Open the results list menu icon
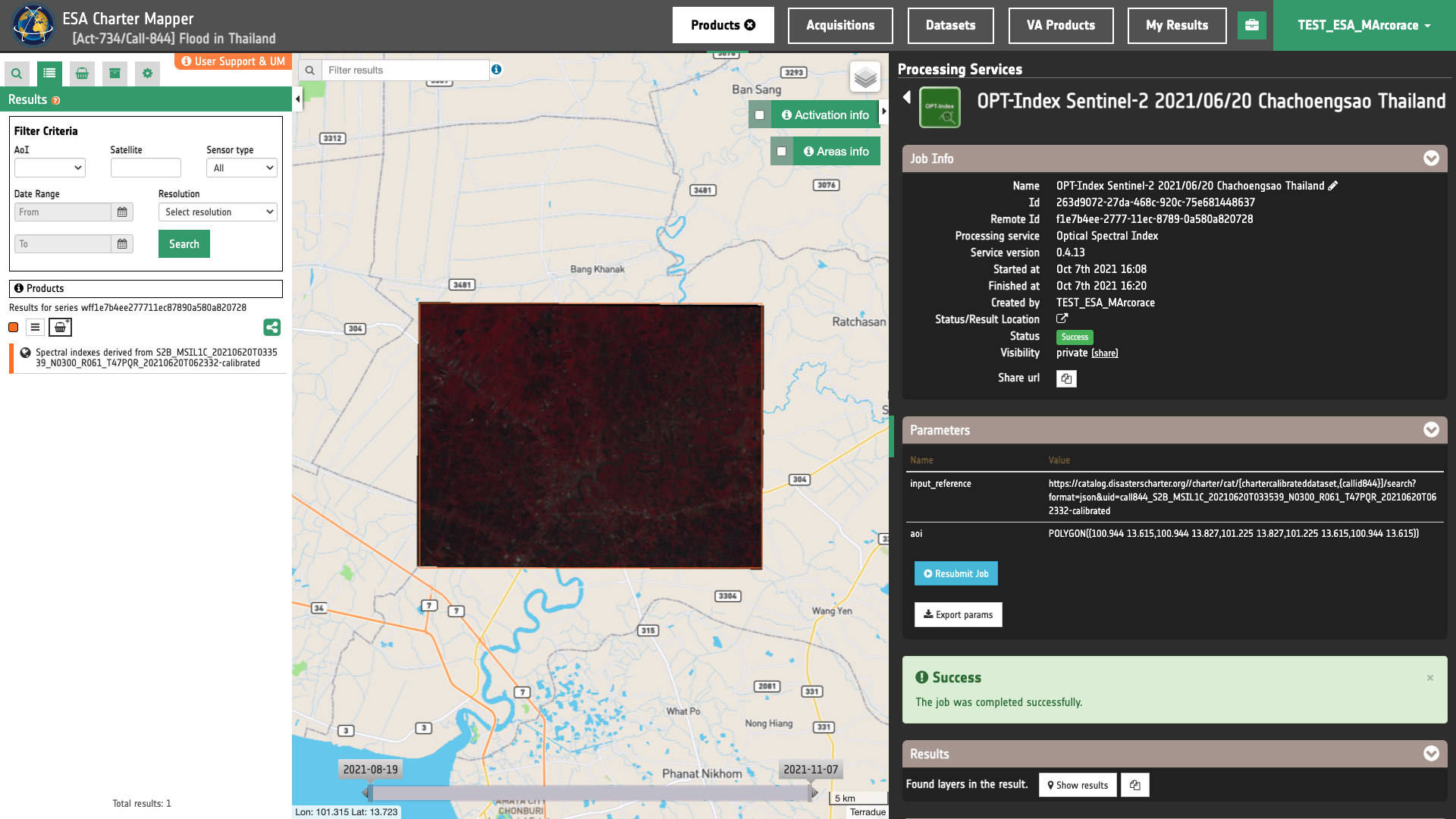This screenshot has height=819, width=1456. pos(35,328)
